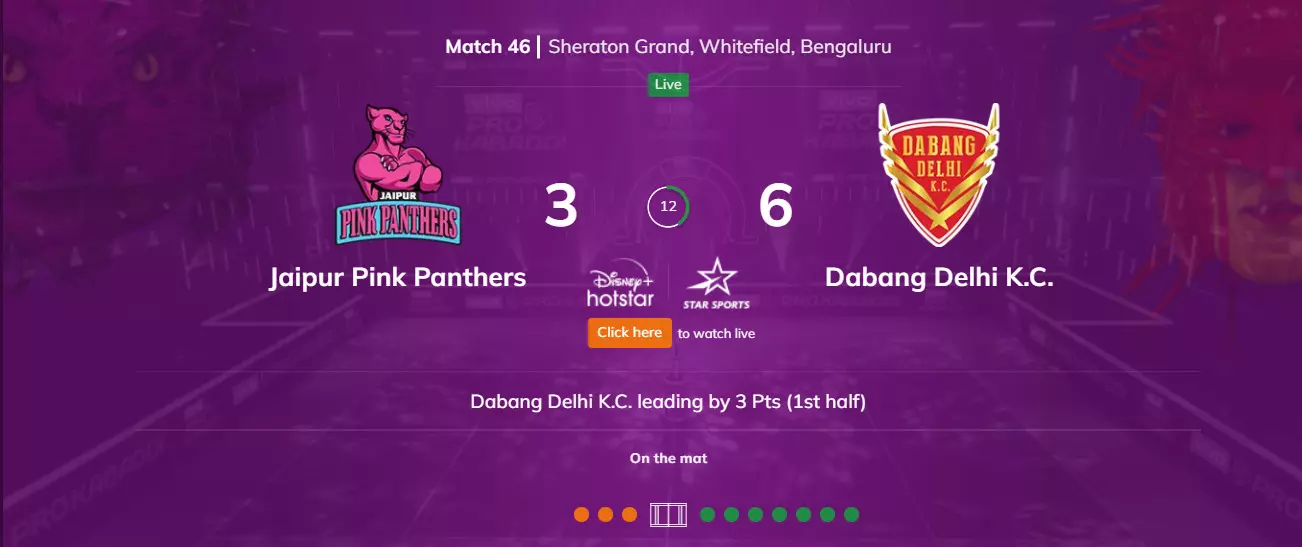Click the Delhi score of 6
Viewport: 1302px width, 547px height.
tap(776, 206)
